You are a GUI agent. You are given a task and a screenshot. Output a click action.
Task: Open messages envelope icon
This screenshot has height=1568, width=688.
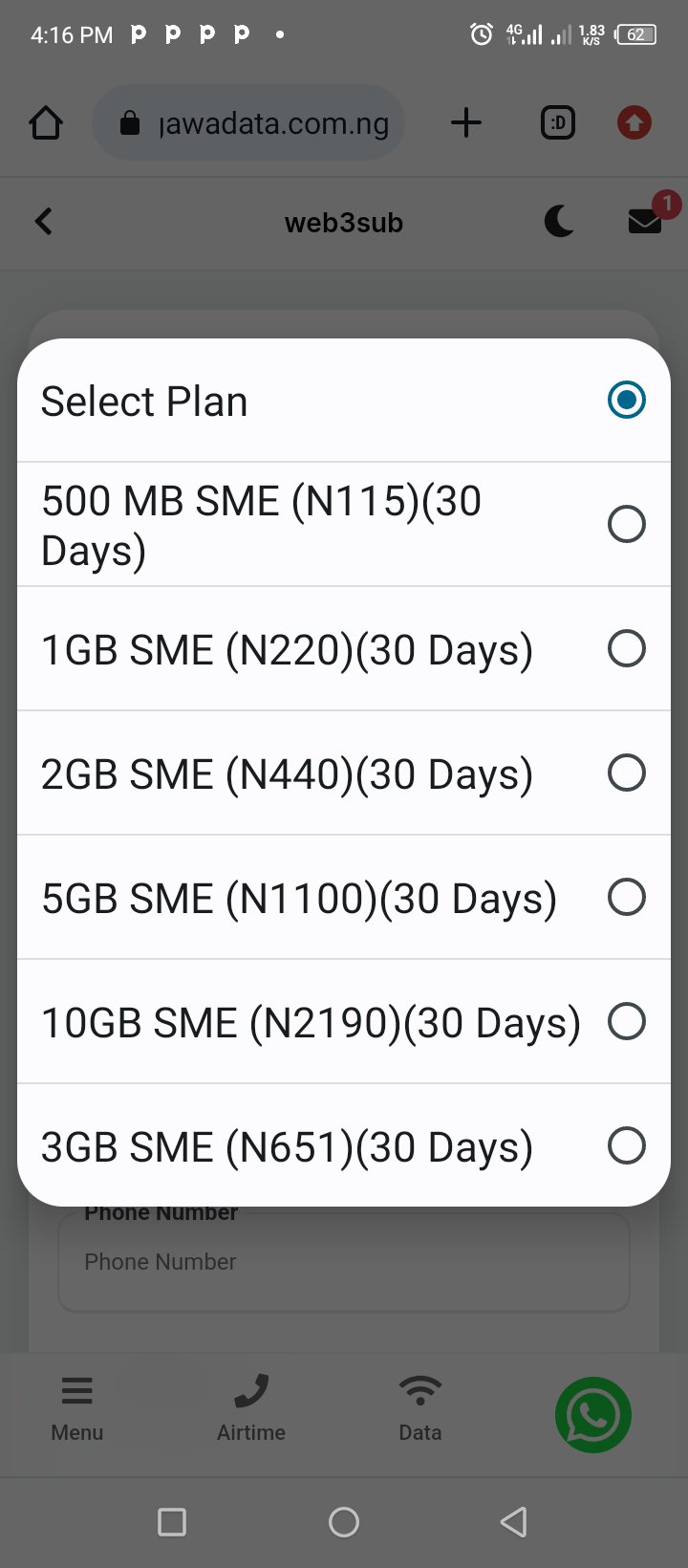tap(645, 222)
